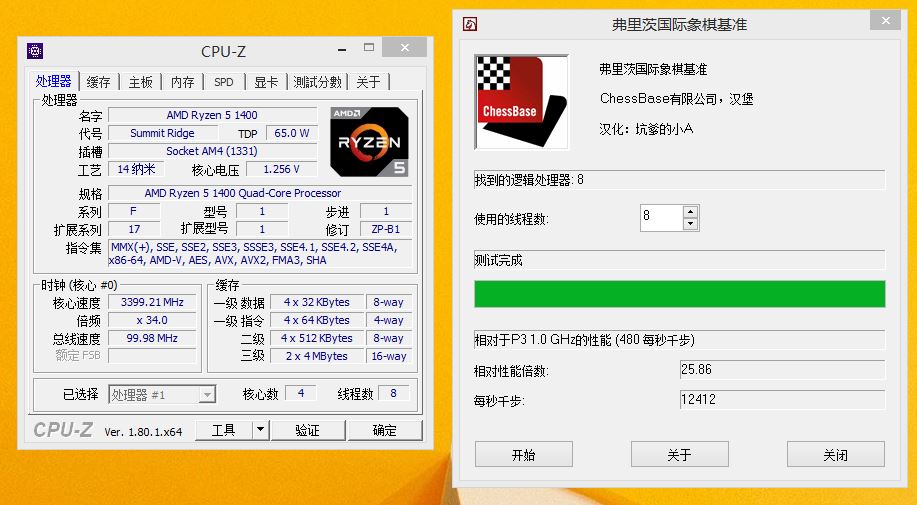This screenshot has width=917, height=505.
Task: Click the L2 cache 4 x 512 KBytes value
Action: click(x=317, y=338)
